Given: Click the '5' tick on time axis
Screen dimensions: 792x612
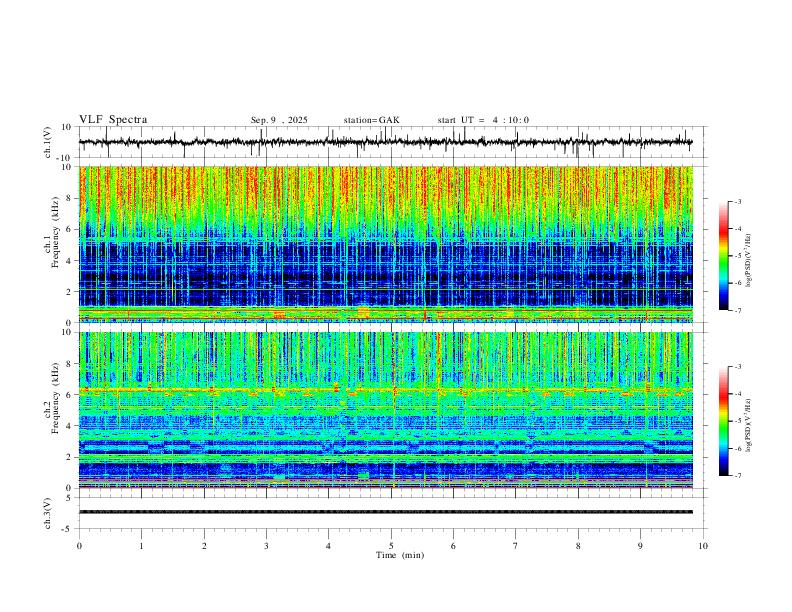Looking at the screenshot, I should pyautogui.click(x=391, y=546).
